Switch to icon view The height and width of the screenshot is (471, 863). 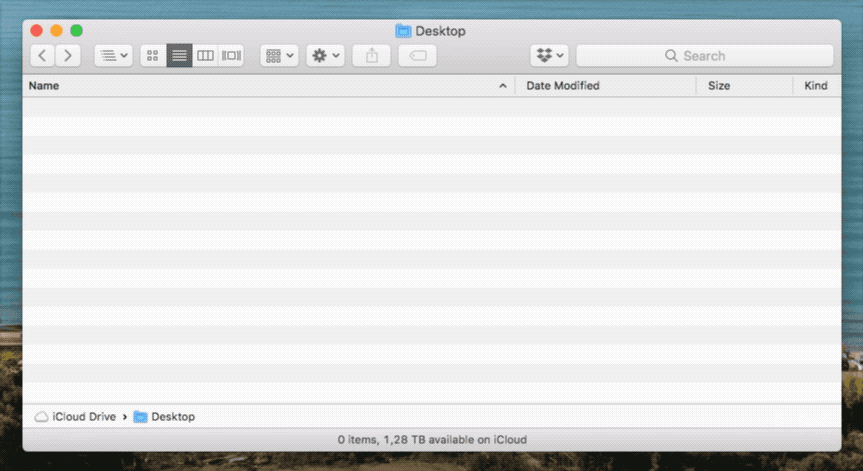coord(153,56)
